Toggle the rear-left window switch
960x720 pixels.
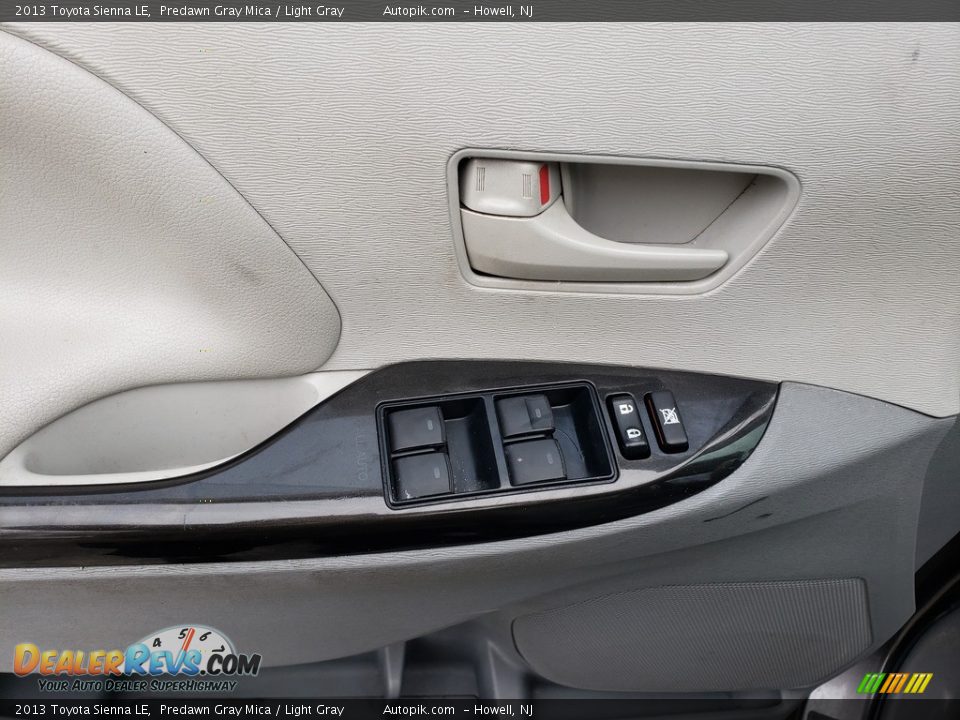421,474
